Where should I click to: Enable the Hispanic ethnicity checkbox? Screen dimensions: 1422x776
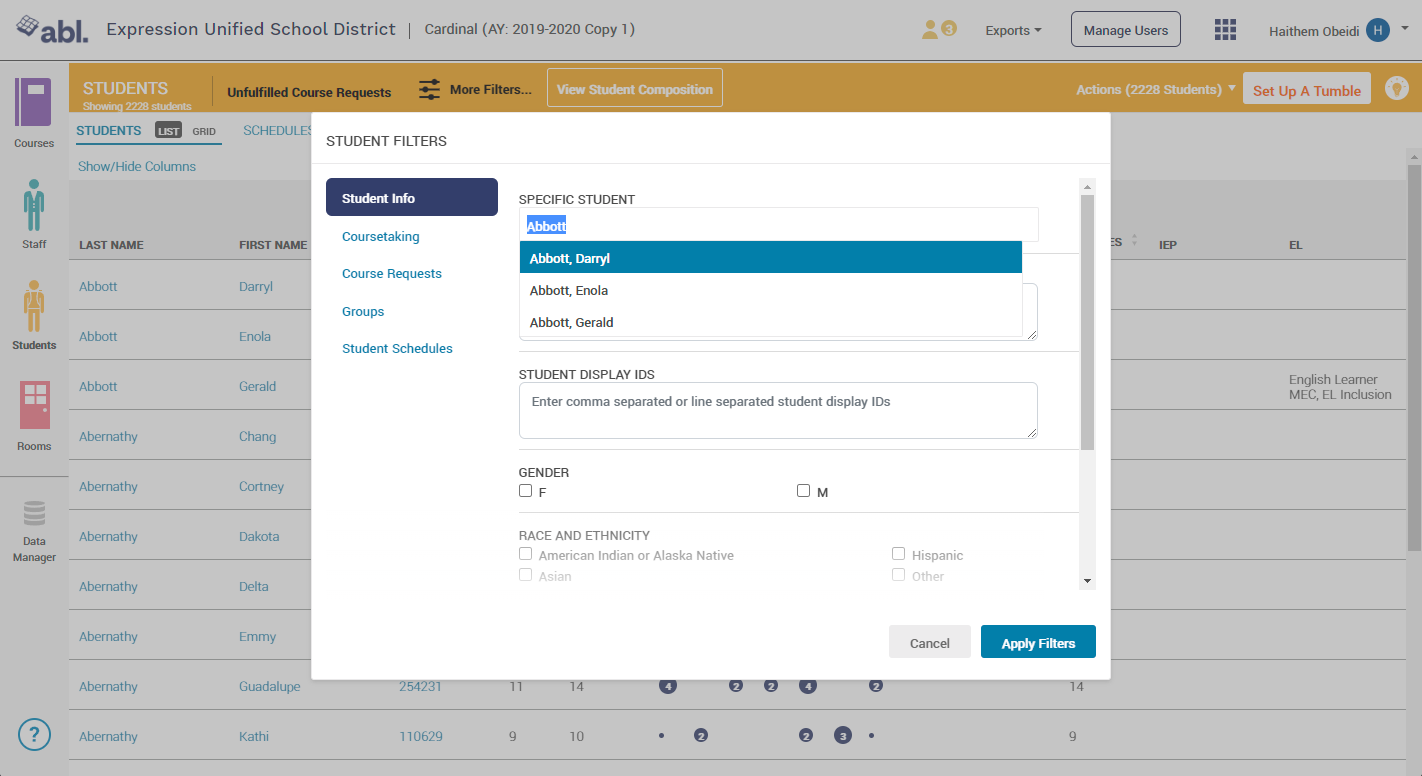(899, 554)
